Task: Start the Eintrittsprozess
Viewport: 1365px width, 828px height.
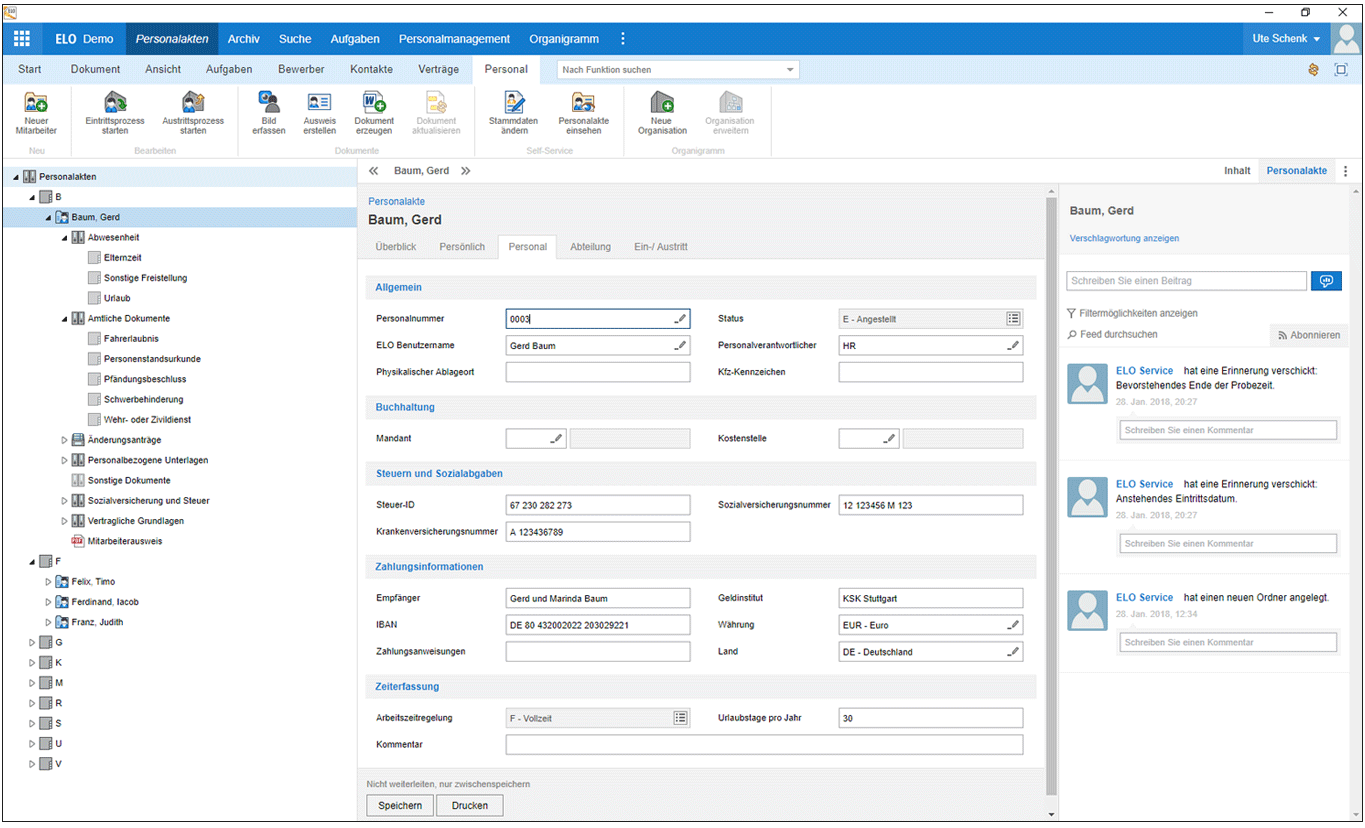Action: pyautogui.click(x=115, y=103)
